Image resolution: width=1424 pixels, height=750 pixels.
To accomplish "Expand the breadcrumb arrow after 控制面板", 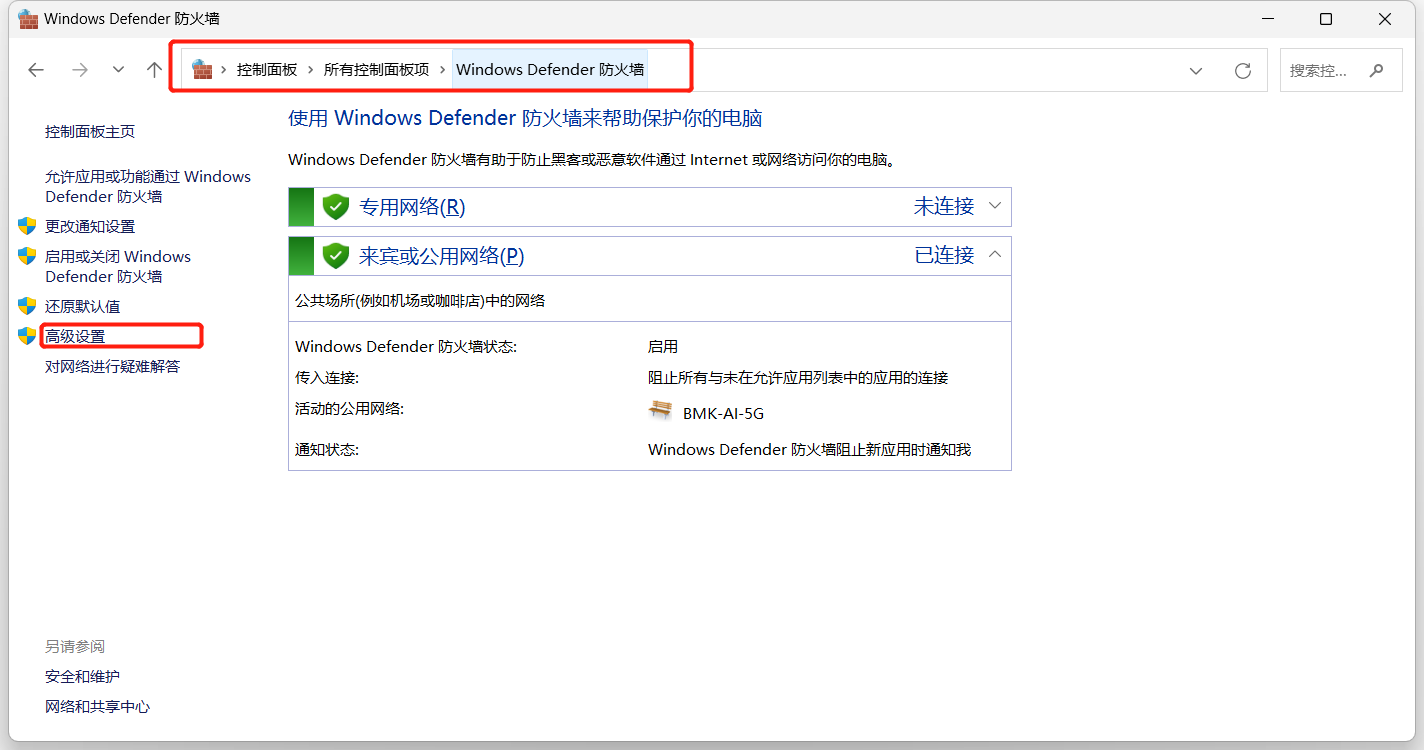I will coord(311,69).
